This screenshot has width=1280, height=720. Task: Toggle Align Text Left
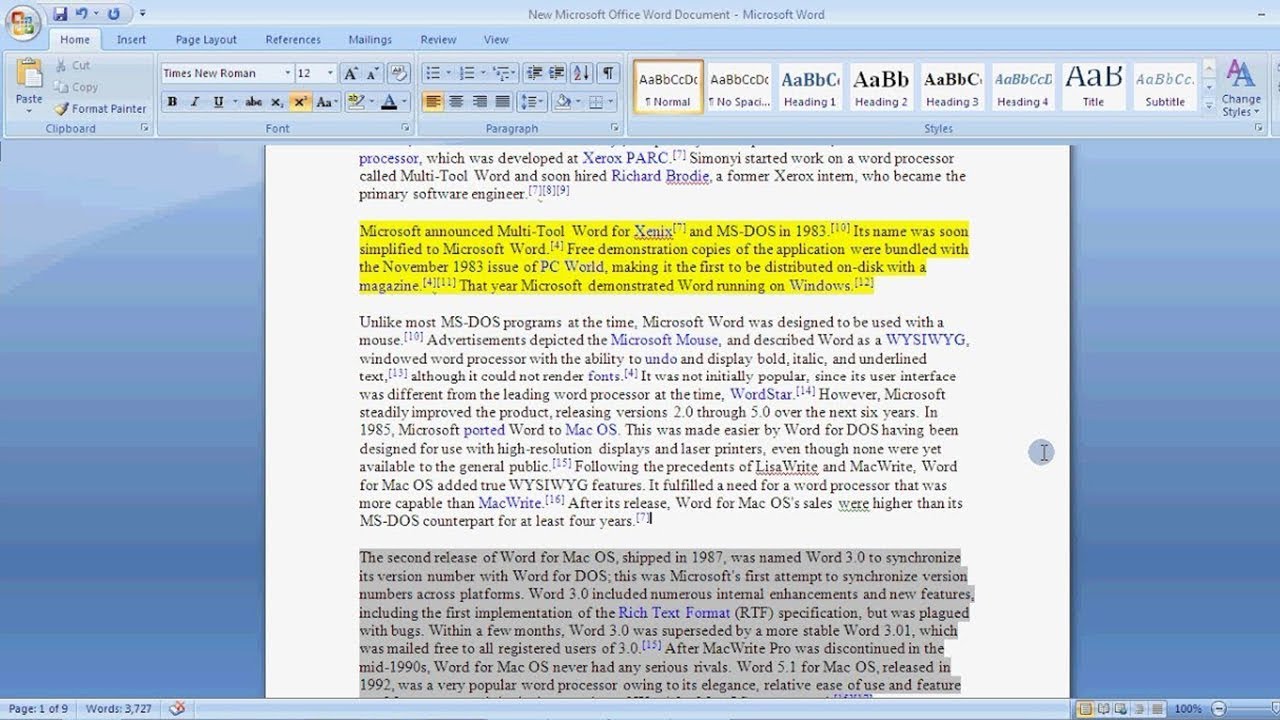(433, 102)
